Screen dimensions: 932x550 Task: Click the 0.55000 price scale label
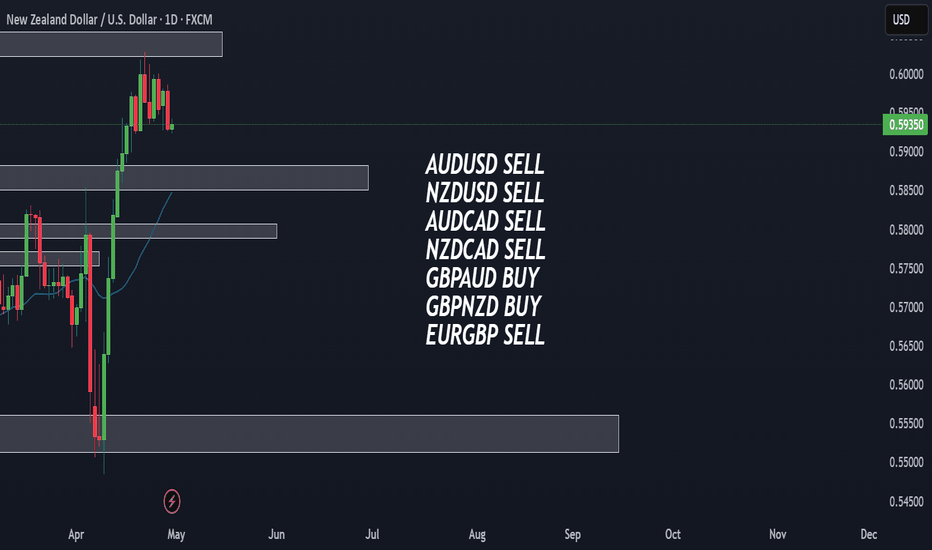906,462
